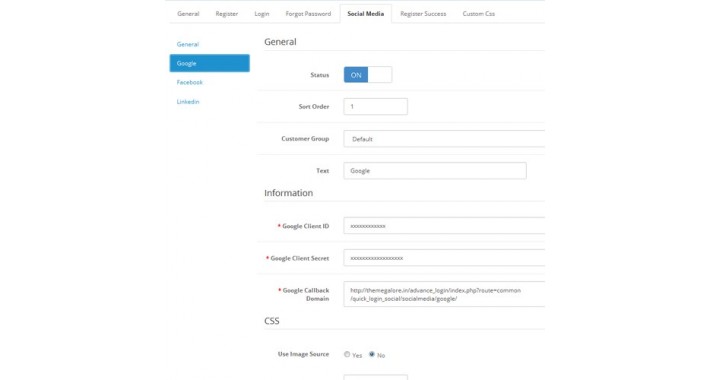Open the Login tab
Viewport: 710px width, 380px height.
click(262, 14)
